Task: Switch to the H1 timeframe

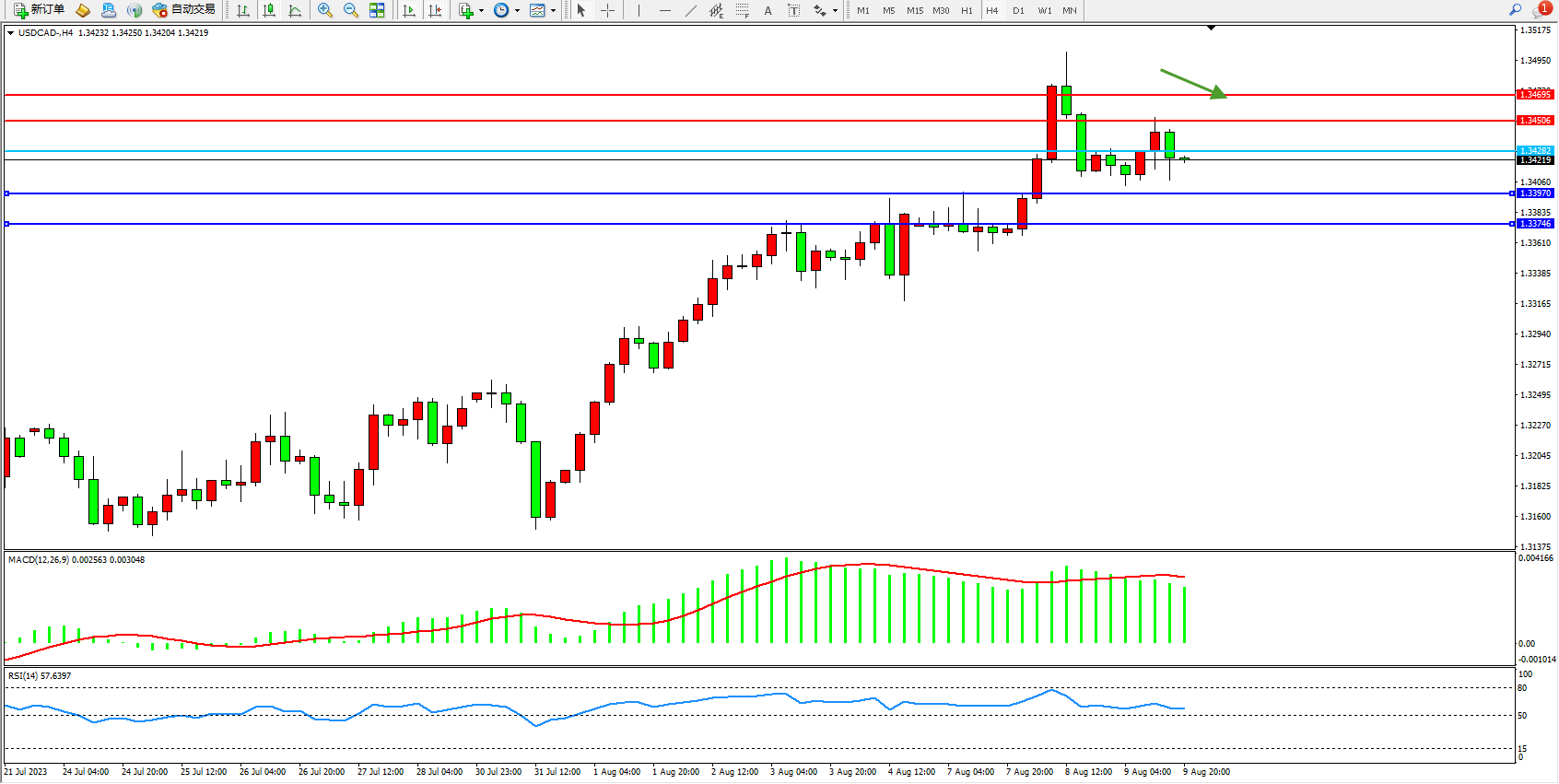Action: (967, 10)
